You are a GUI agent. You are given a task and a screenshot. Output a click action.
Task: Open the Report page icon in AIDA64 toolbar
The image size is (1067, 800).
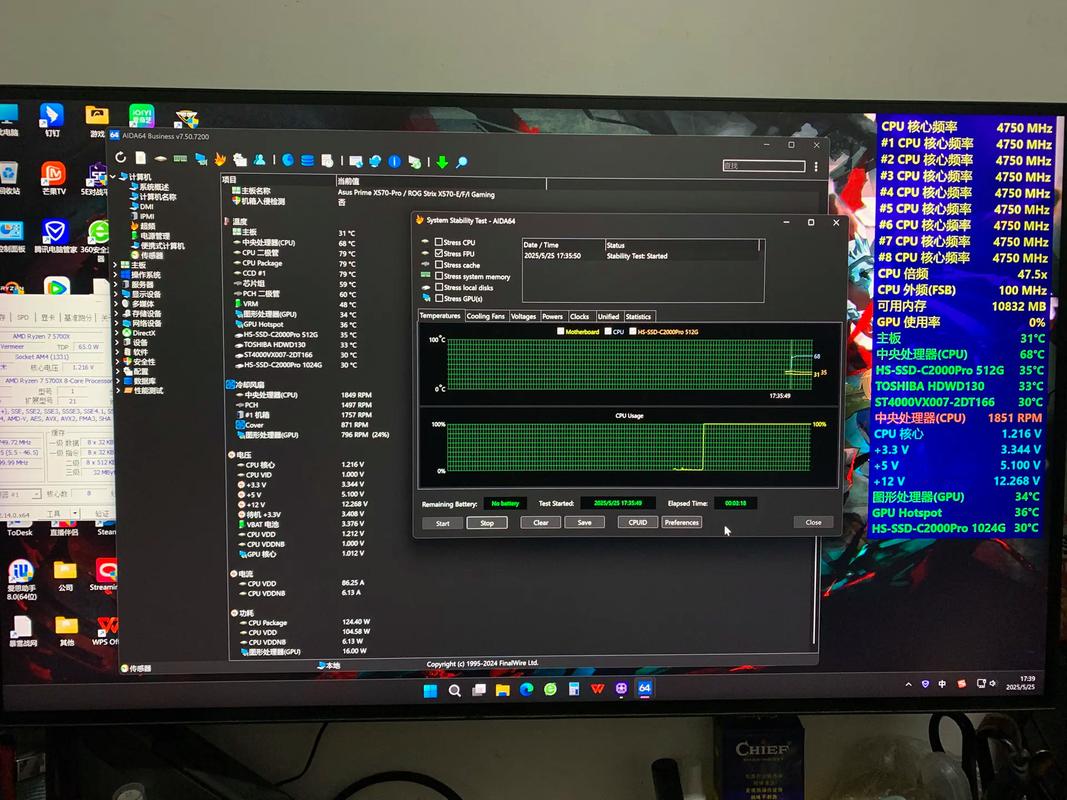coord(140,158)
